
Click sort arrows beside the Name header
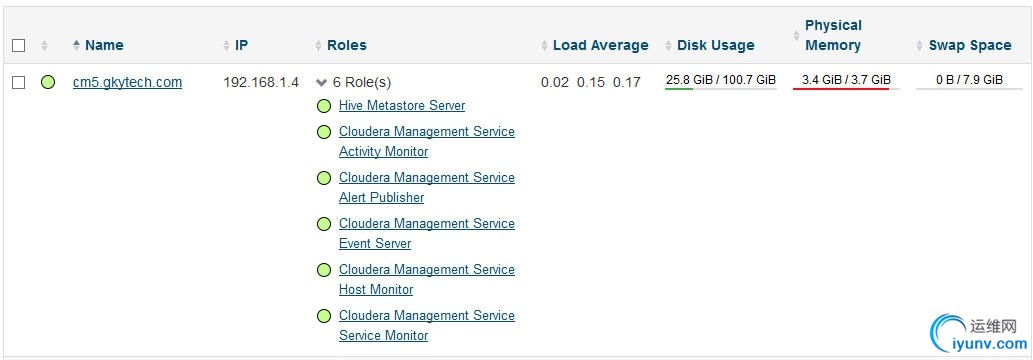click(76, 45)
